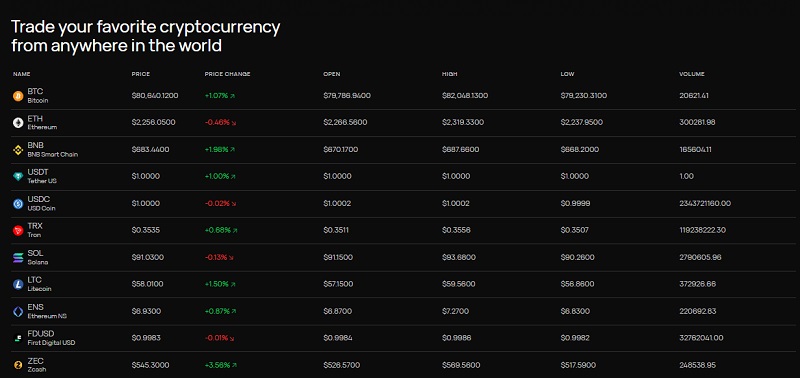Screen dimensions: 800x378
Task: Select the BNB price $683.4400
Action: click(151, 150)
